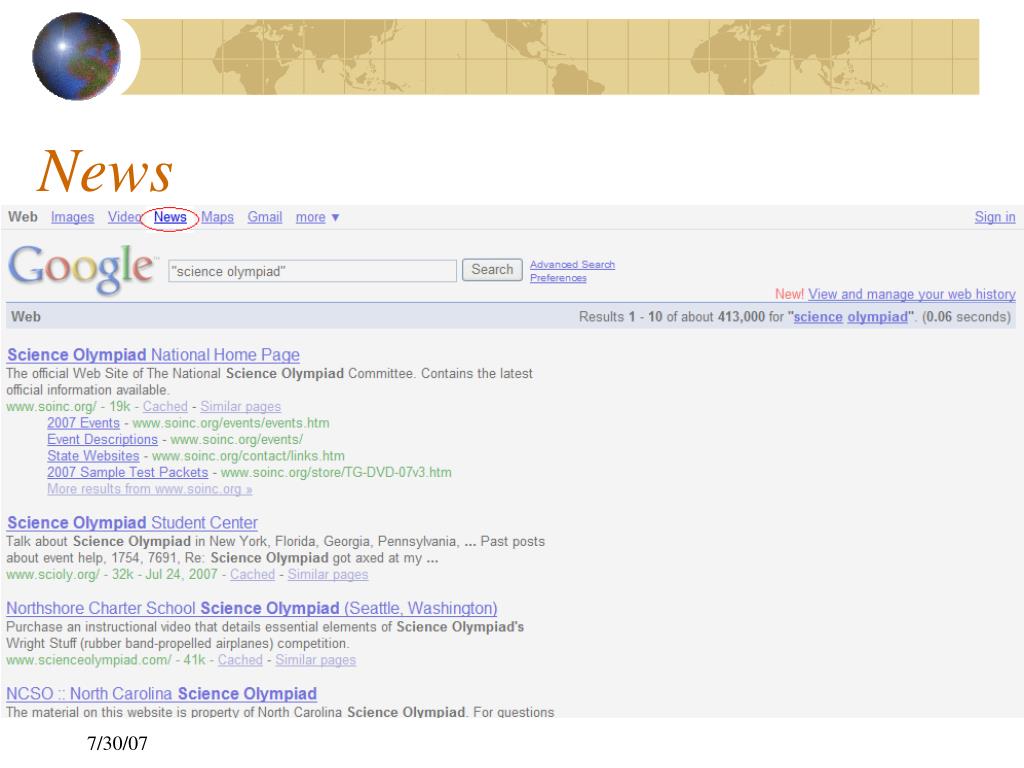Open the Event Descriptions sublink
1024x768 pixels.
tap(103, 440)
